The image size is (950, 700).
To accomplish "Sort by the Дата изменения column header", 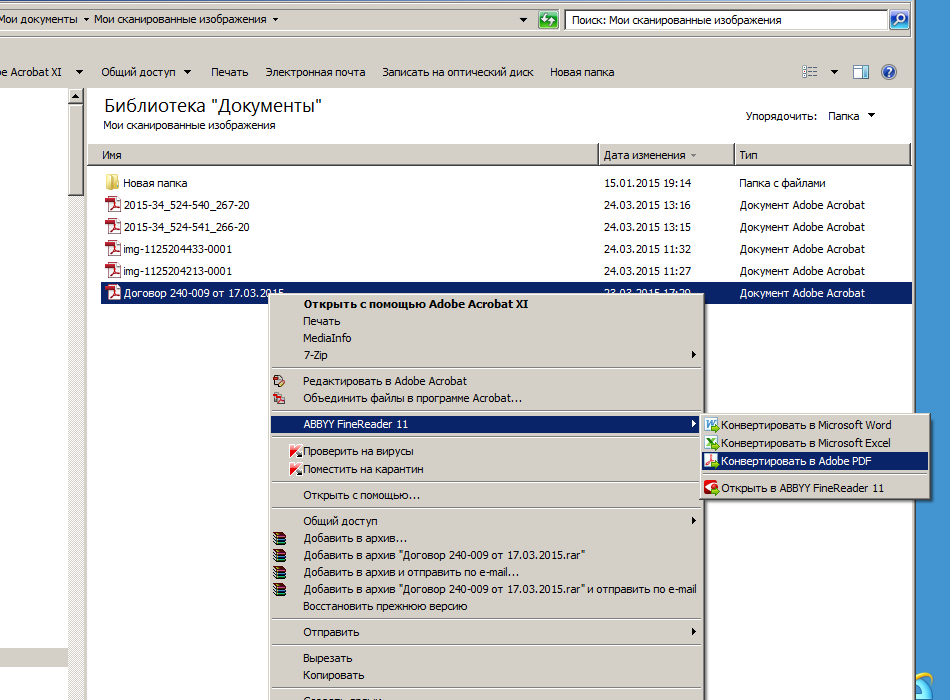I will 666,155.
